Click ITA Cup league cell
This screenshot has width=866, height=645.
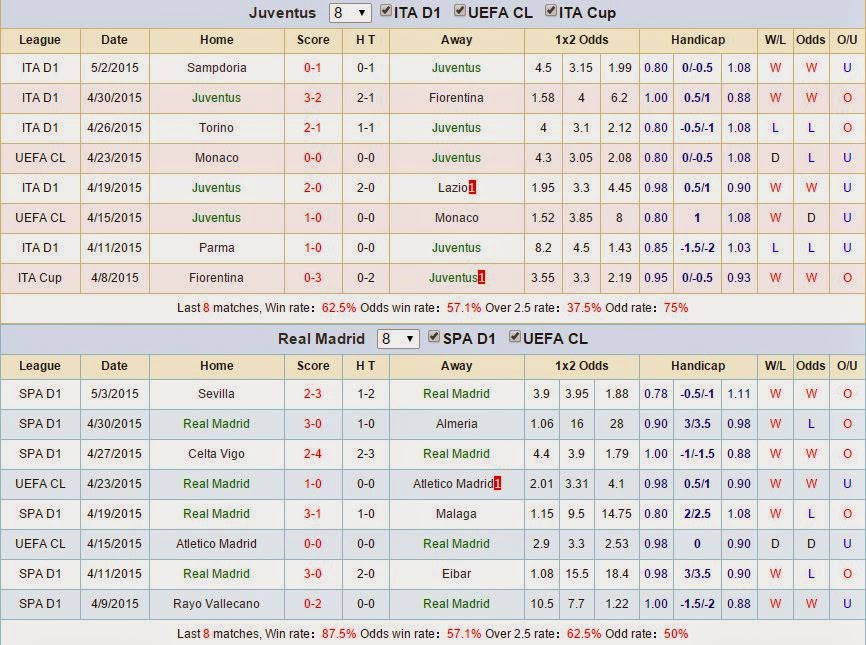40,278
